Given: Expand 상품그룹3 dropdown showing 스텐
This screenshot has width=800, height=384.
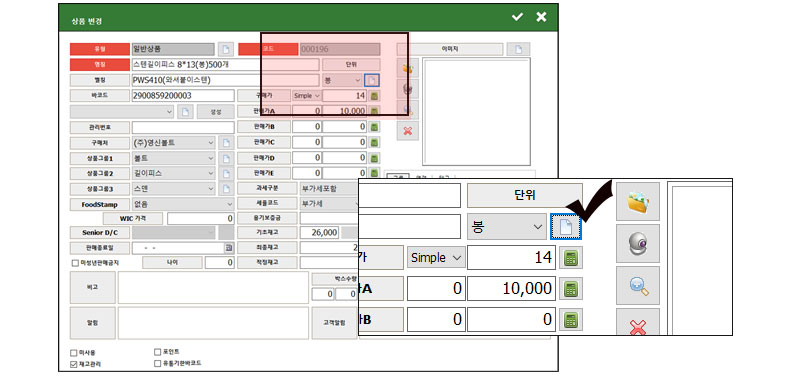Looking at the screenshot, I should (173, 189).
